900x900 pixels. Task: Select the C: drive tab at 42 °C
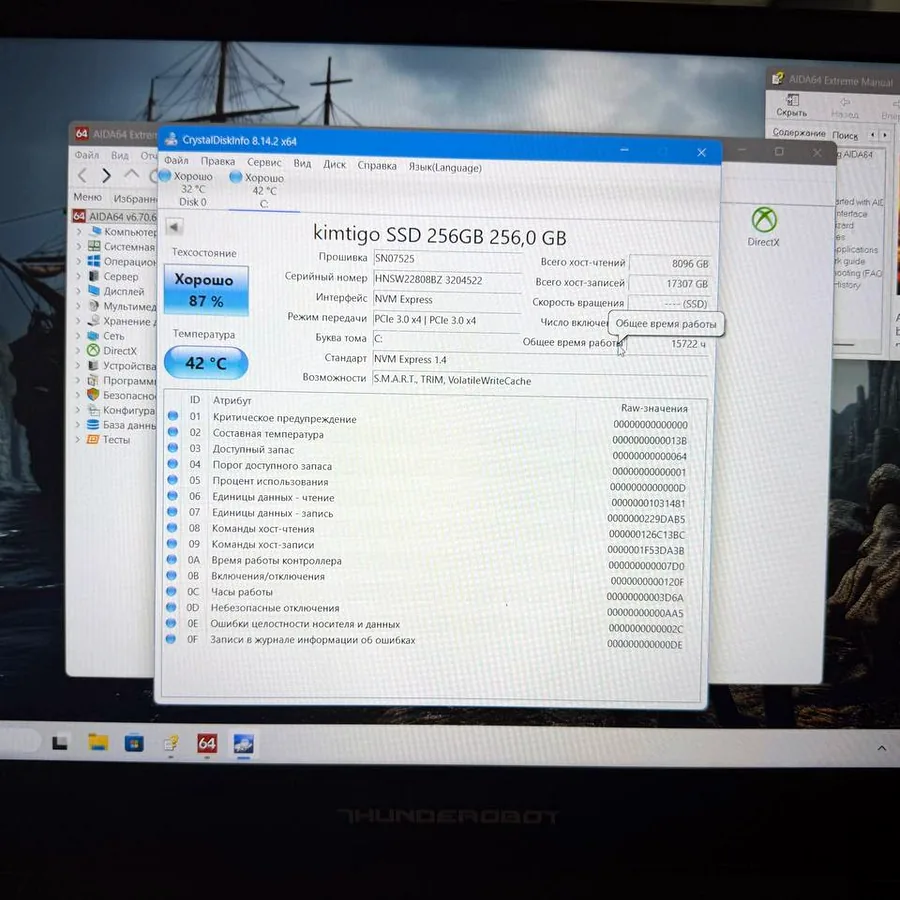coord(264,191)
